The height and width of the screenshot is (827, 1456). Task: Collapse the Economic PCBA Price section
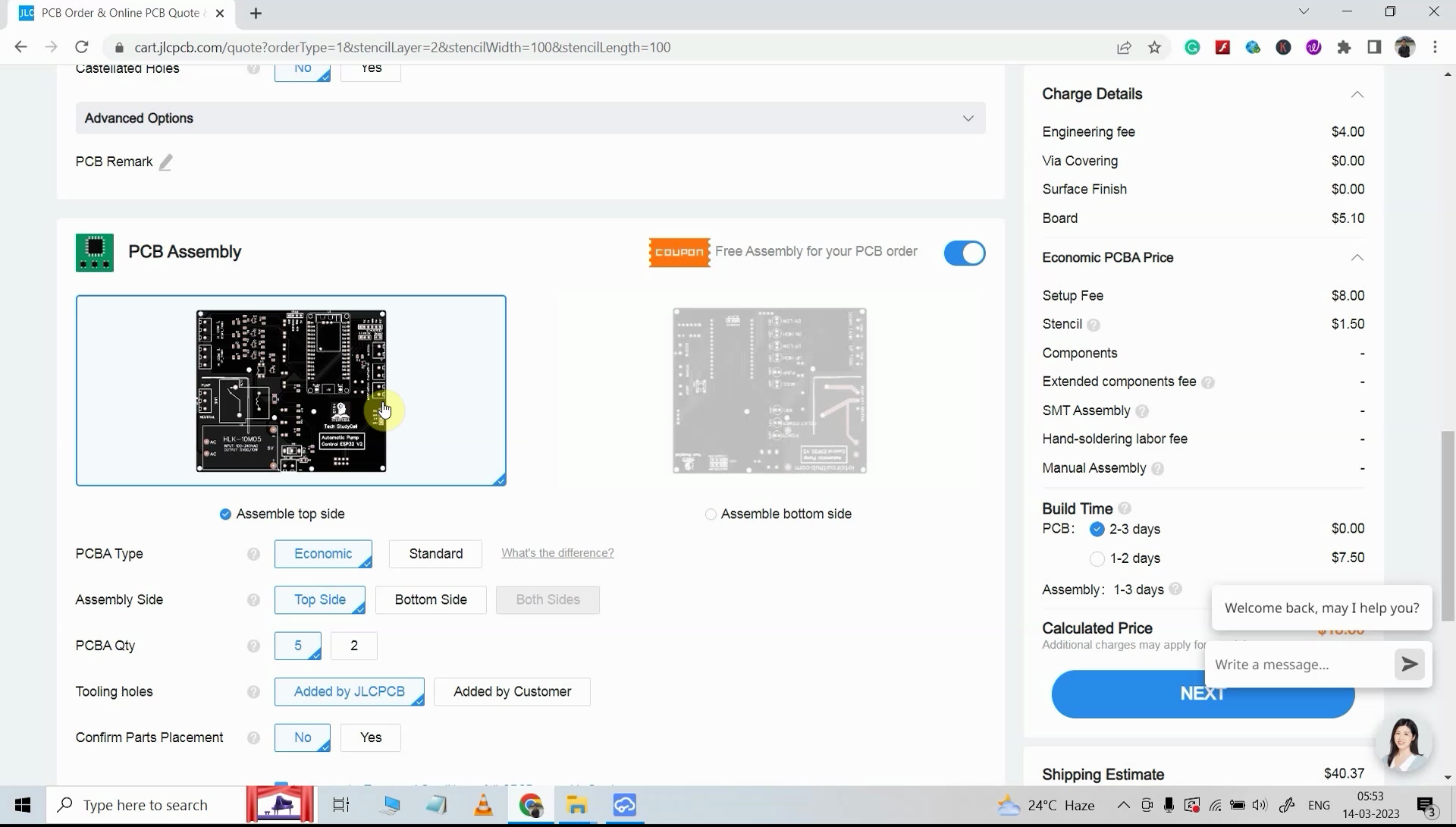1357,258
